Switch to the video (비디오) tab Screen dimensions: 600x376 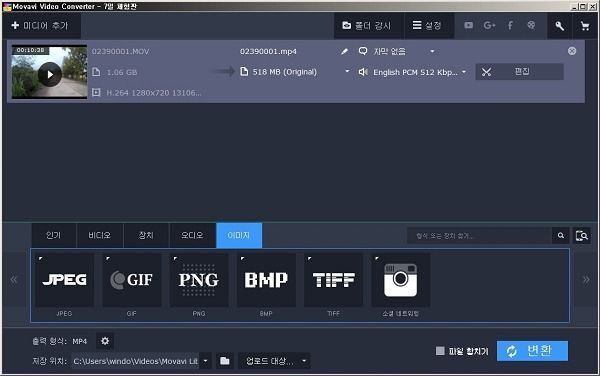99,235
